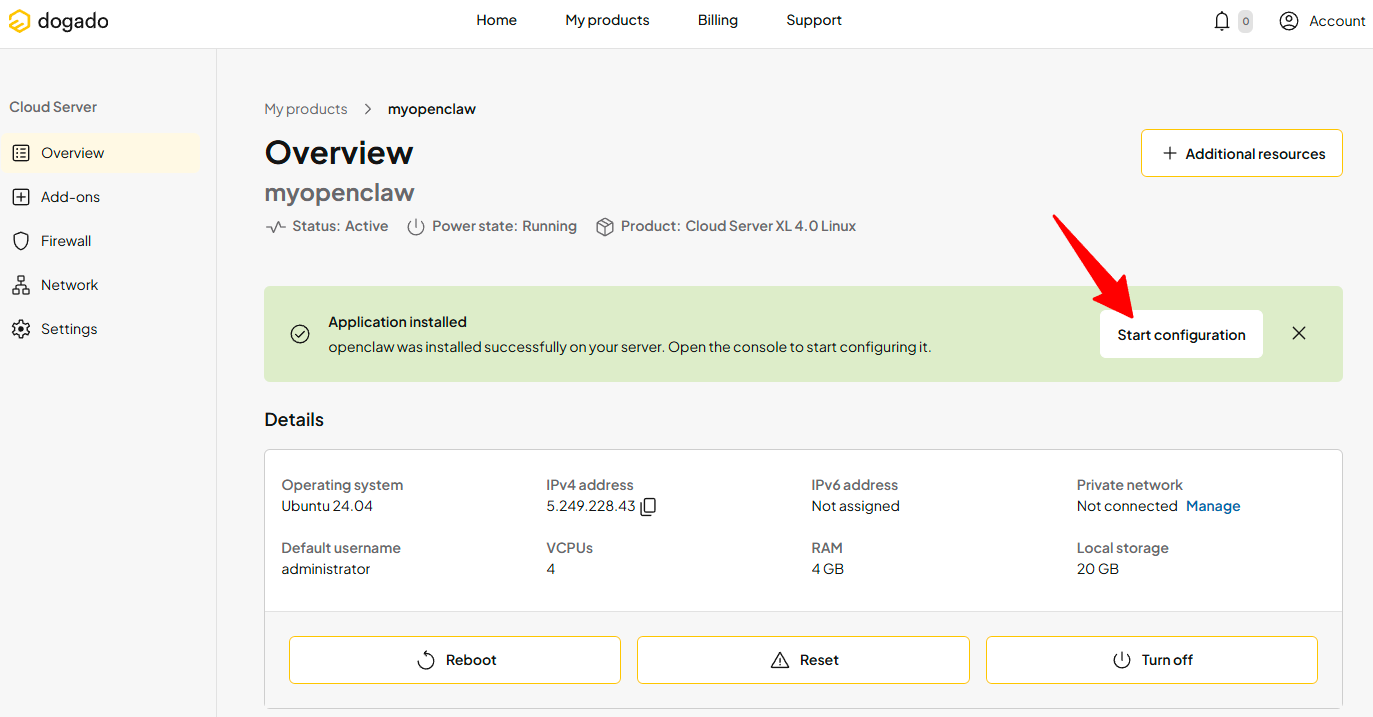Click the Overview list icon in sidebar
Viewport: 1373px width, 717px height.
tap(21, 153)
